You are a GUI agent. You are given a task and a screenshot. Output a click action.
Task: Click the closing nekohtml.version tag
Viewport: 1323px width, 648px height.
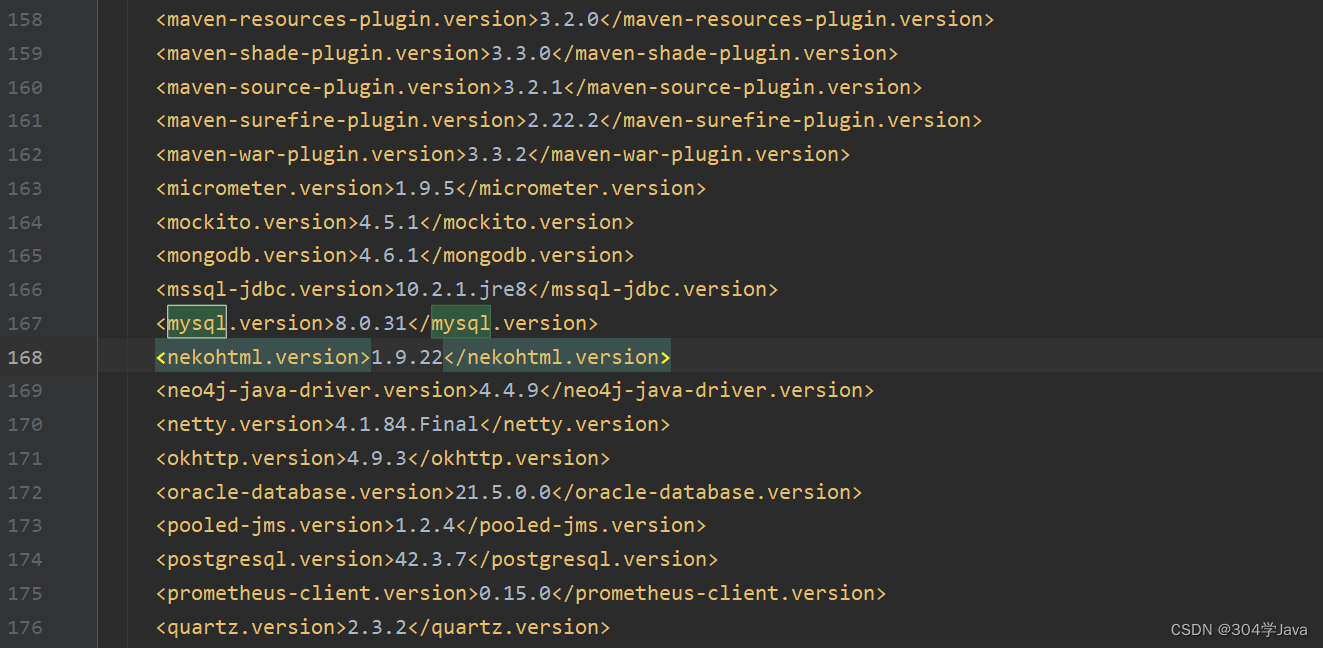[557, 357]
